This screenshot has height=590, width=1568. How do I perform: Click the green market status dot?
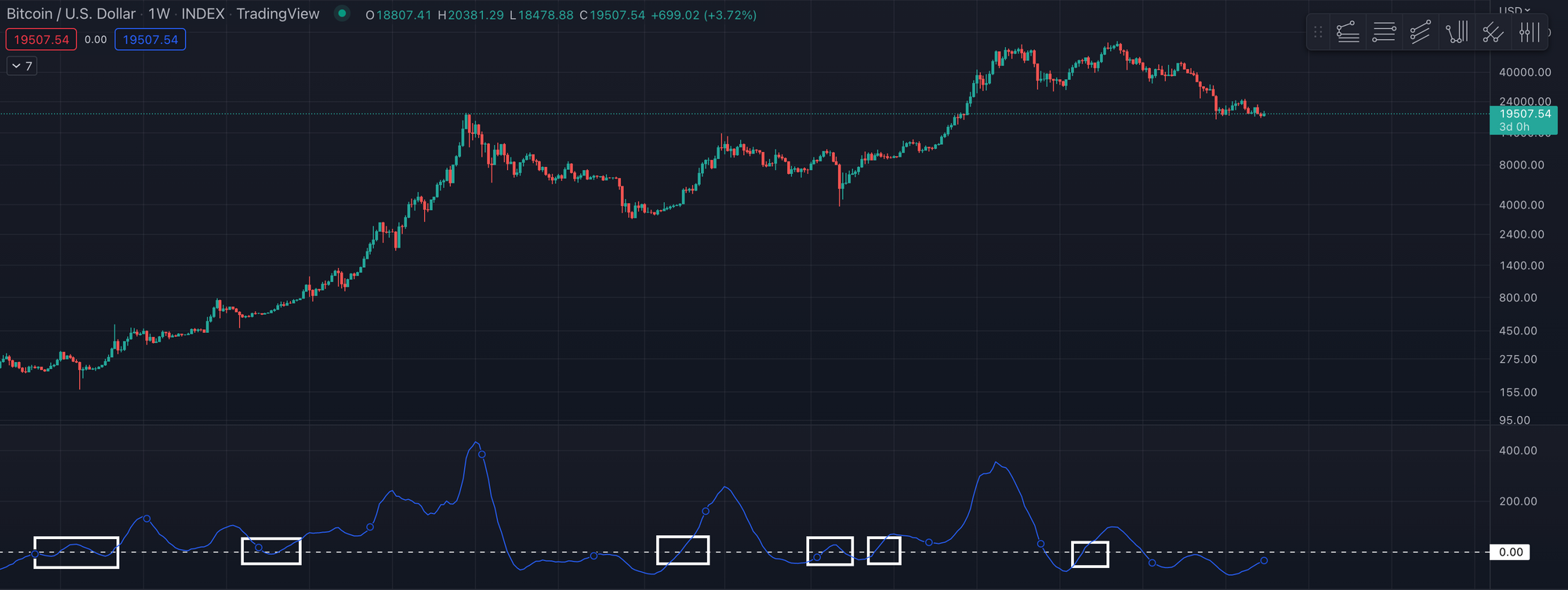click(x=342, y=13)
